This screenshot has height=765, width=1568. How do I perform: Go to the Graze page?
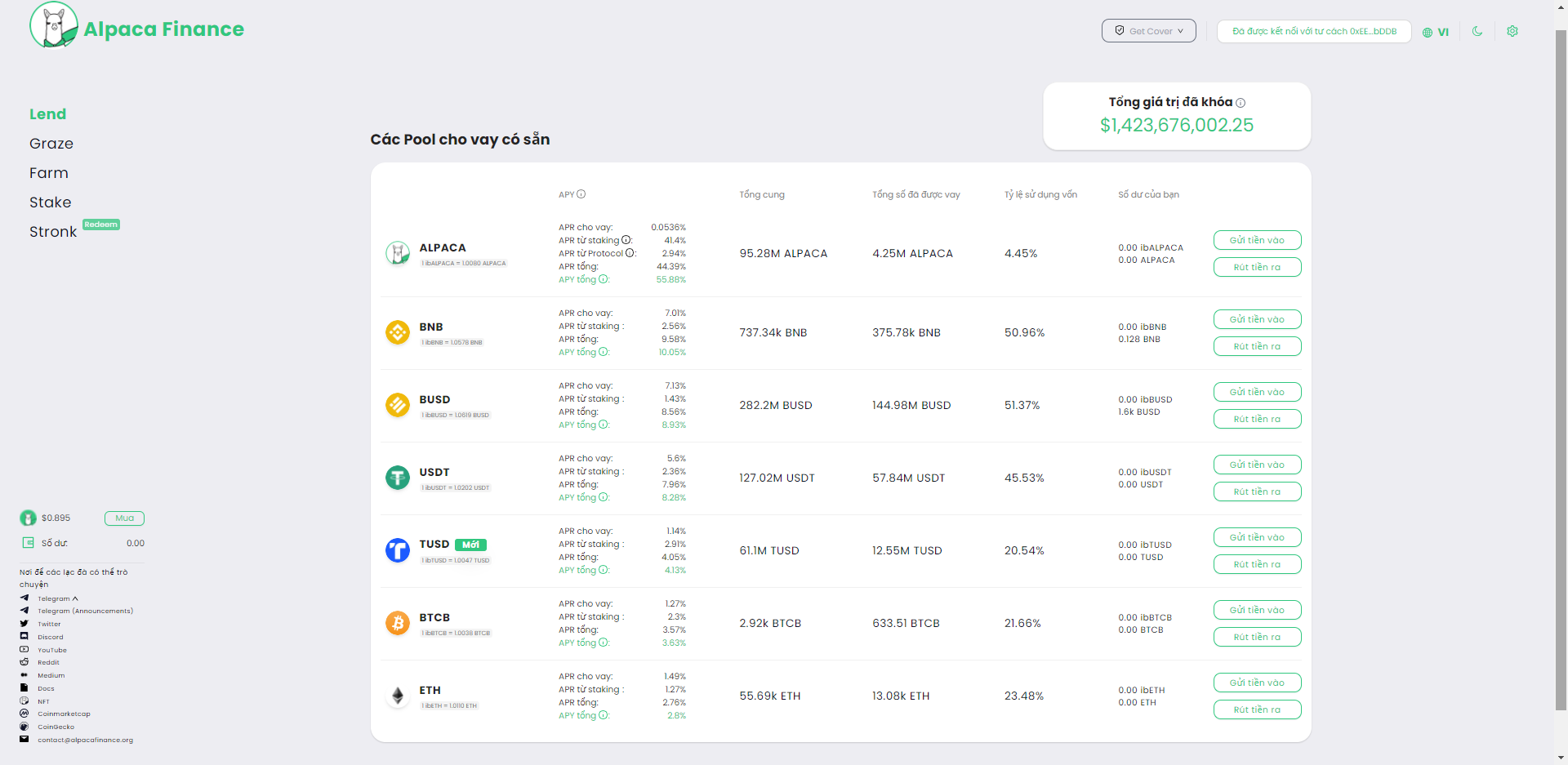click(x=51, y=144)
